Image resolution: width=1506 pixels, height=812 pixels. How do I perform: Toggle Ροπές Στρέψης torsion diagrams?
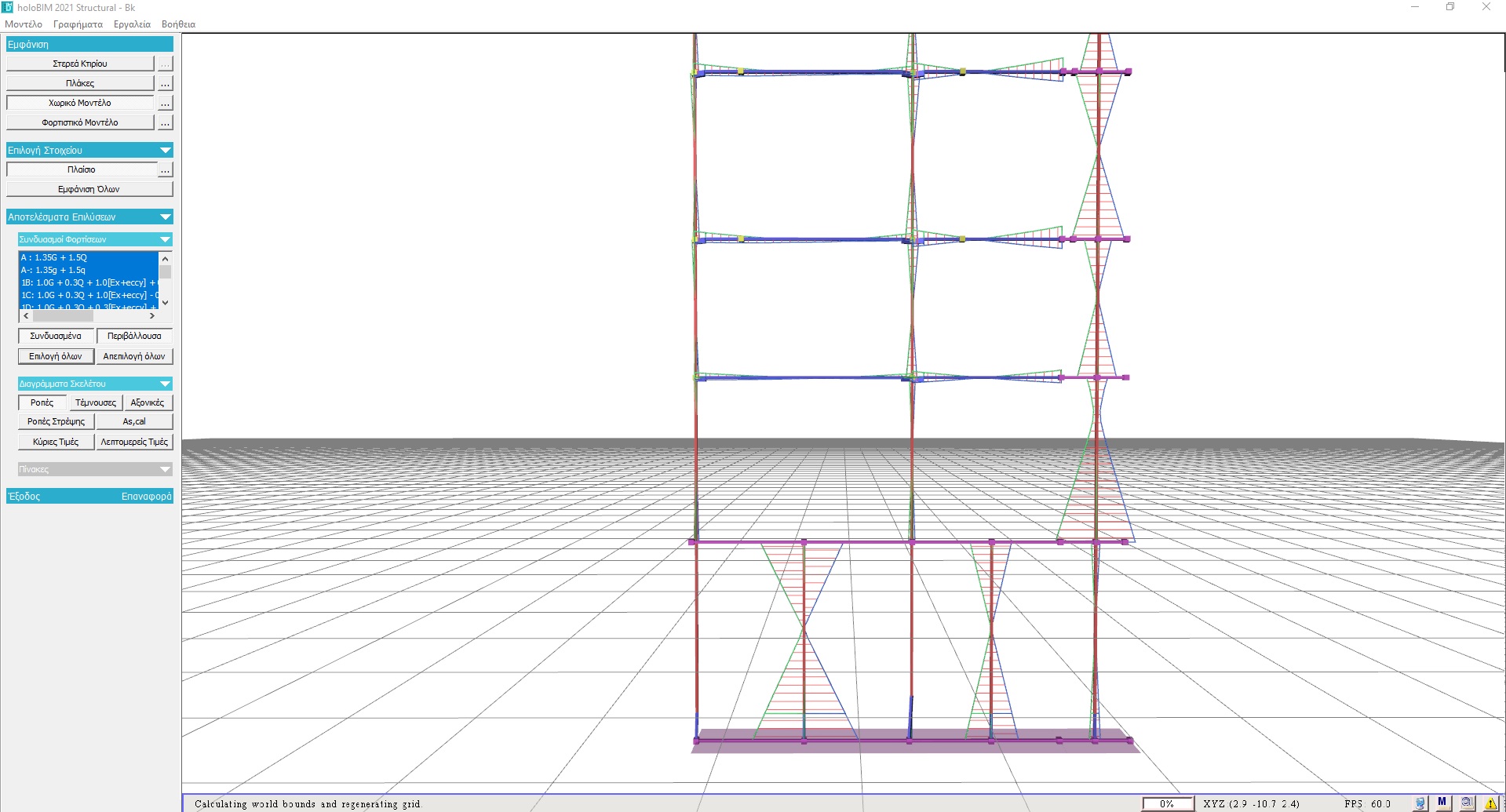[57, 421]
